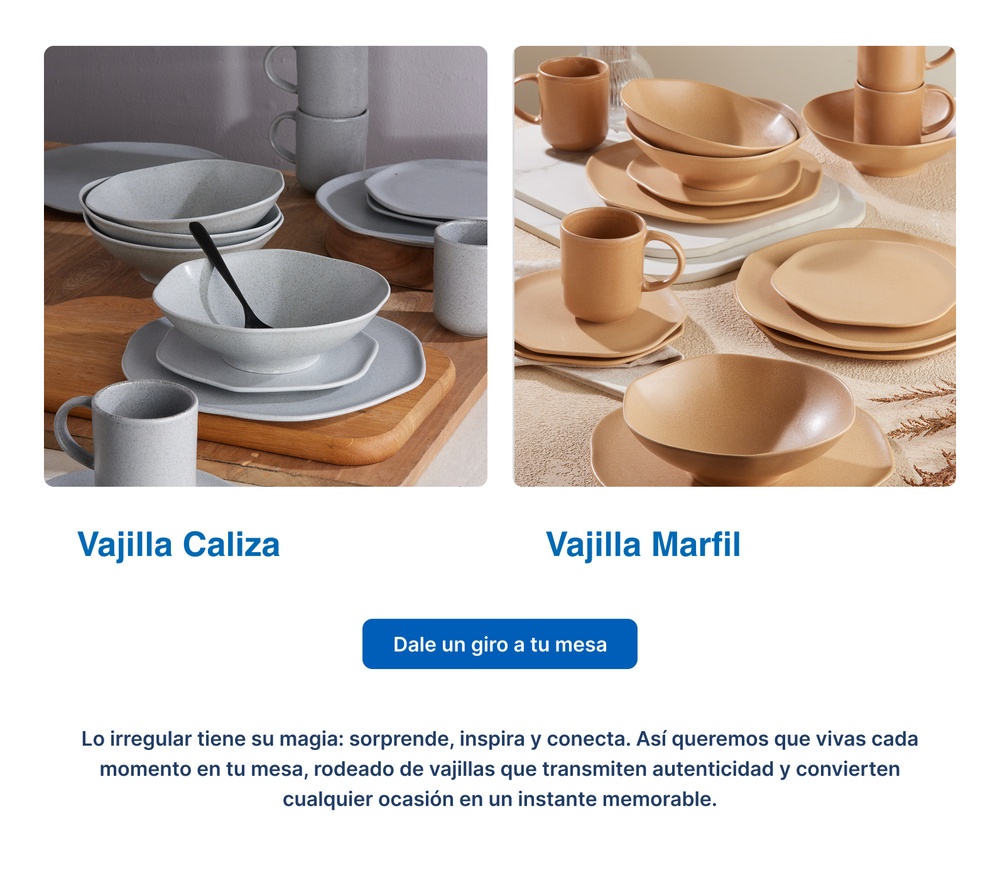Click the large terracotta bowl in foreground
Viewport: 1000px width, 892px height.
(x=739, y=418)
